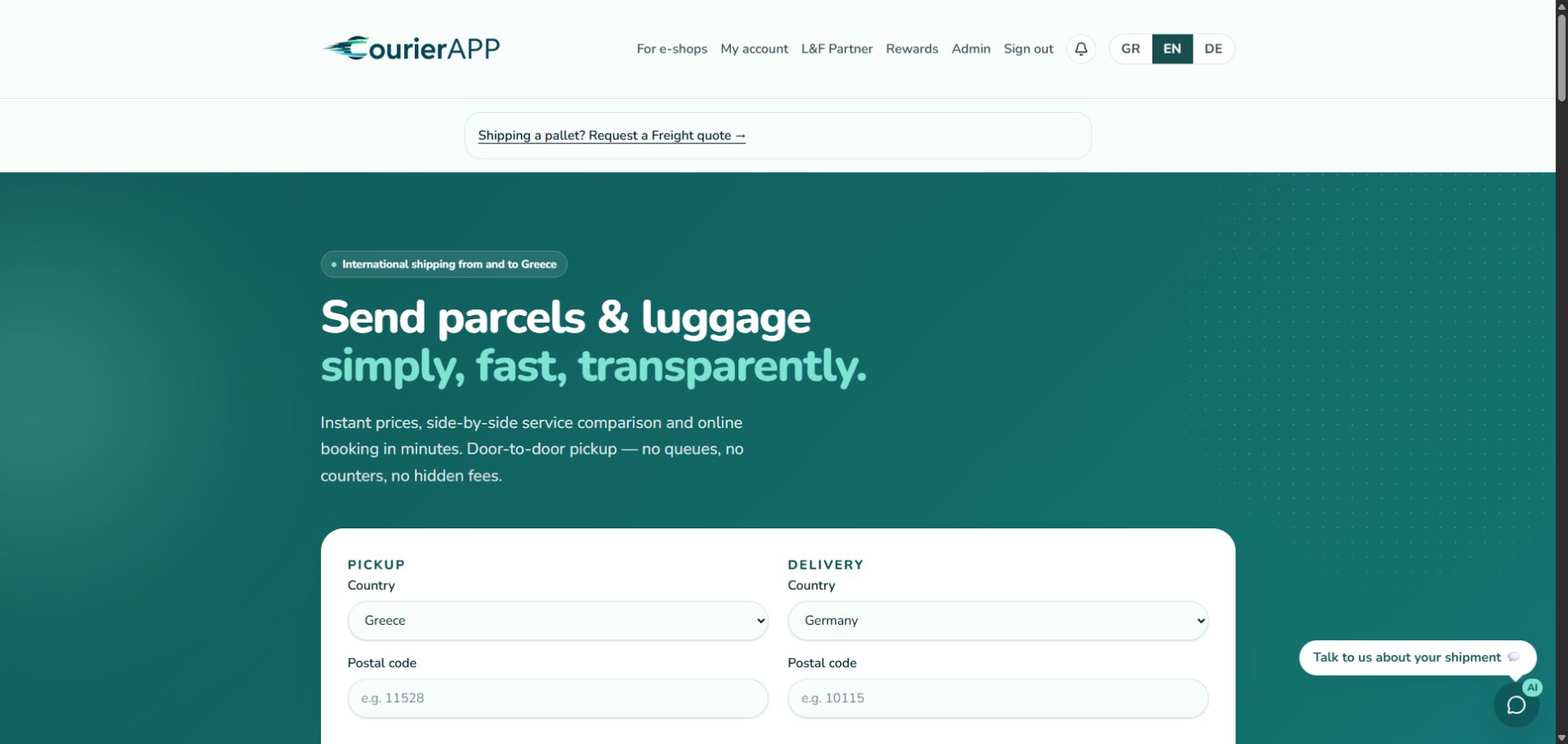1568x744 pixels.
Task: Focus the Delivery postal code field
Action: (998, 698)
